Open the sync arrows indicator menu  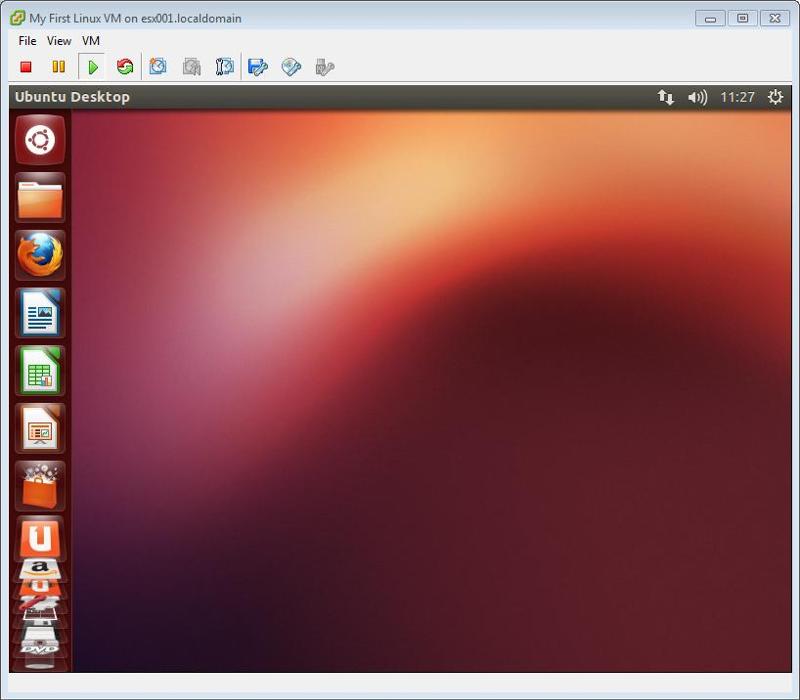[x=666, y=97]
